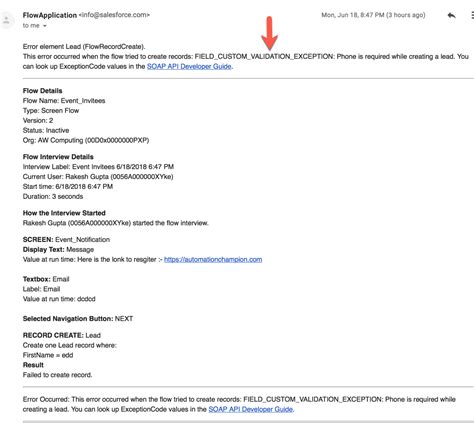This screenshot has width=474, height=423.
Task: Expand the "to me" recipient details arrow
Action: tap(45, 26)
